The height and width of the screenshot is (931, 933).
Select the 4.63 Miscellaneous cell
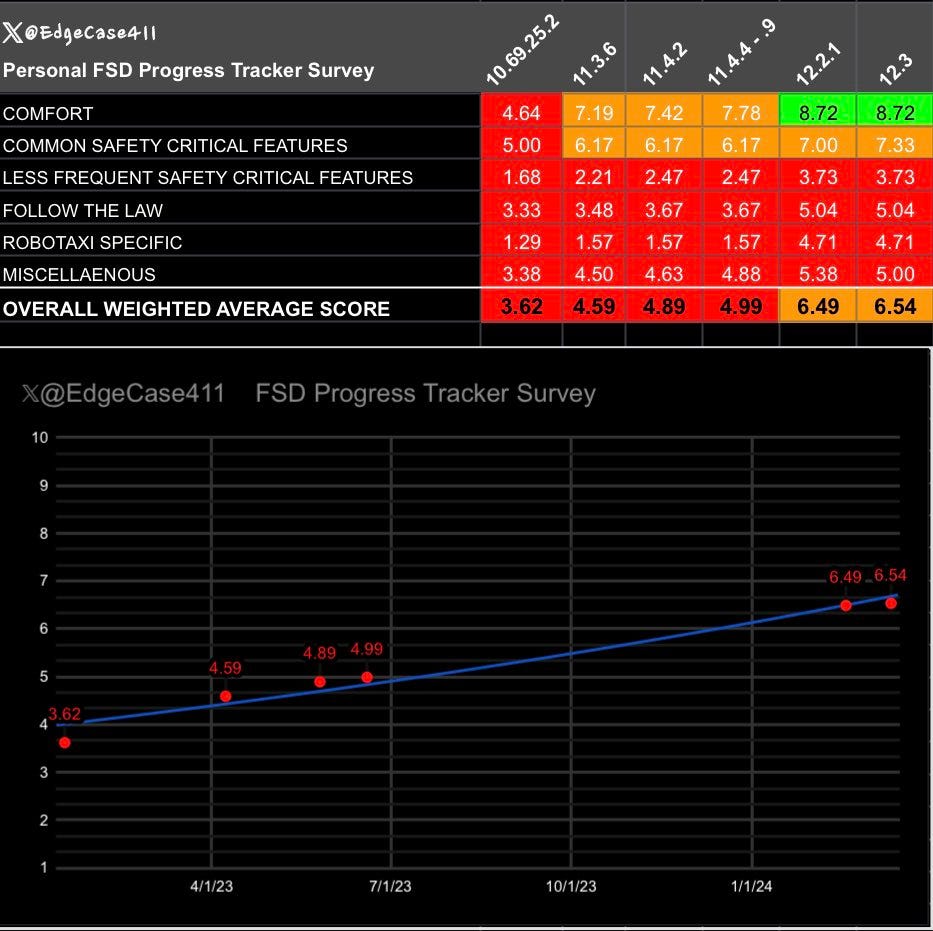click(x=664, y=273)
